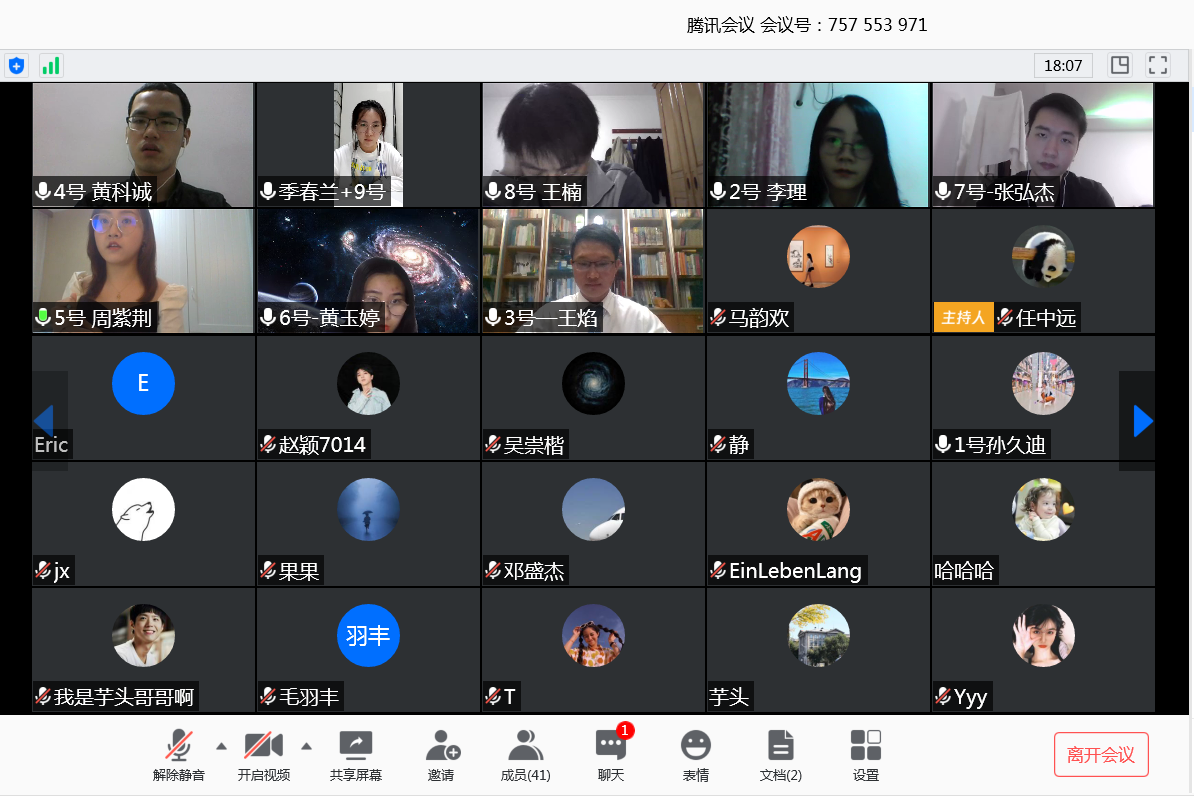
Task: Open the Documents (文档) panel
Action: (x=780, y=755)
